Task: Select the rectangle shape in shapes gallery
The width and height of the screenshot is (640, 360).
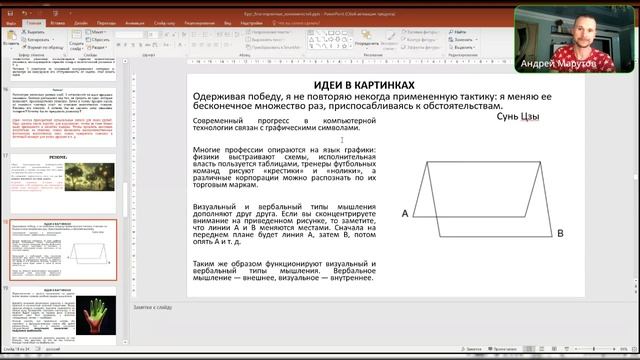Action: (x=331, y=33)
